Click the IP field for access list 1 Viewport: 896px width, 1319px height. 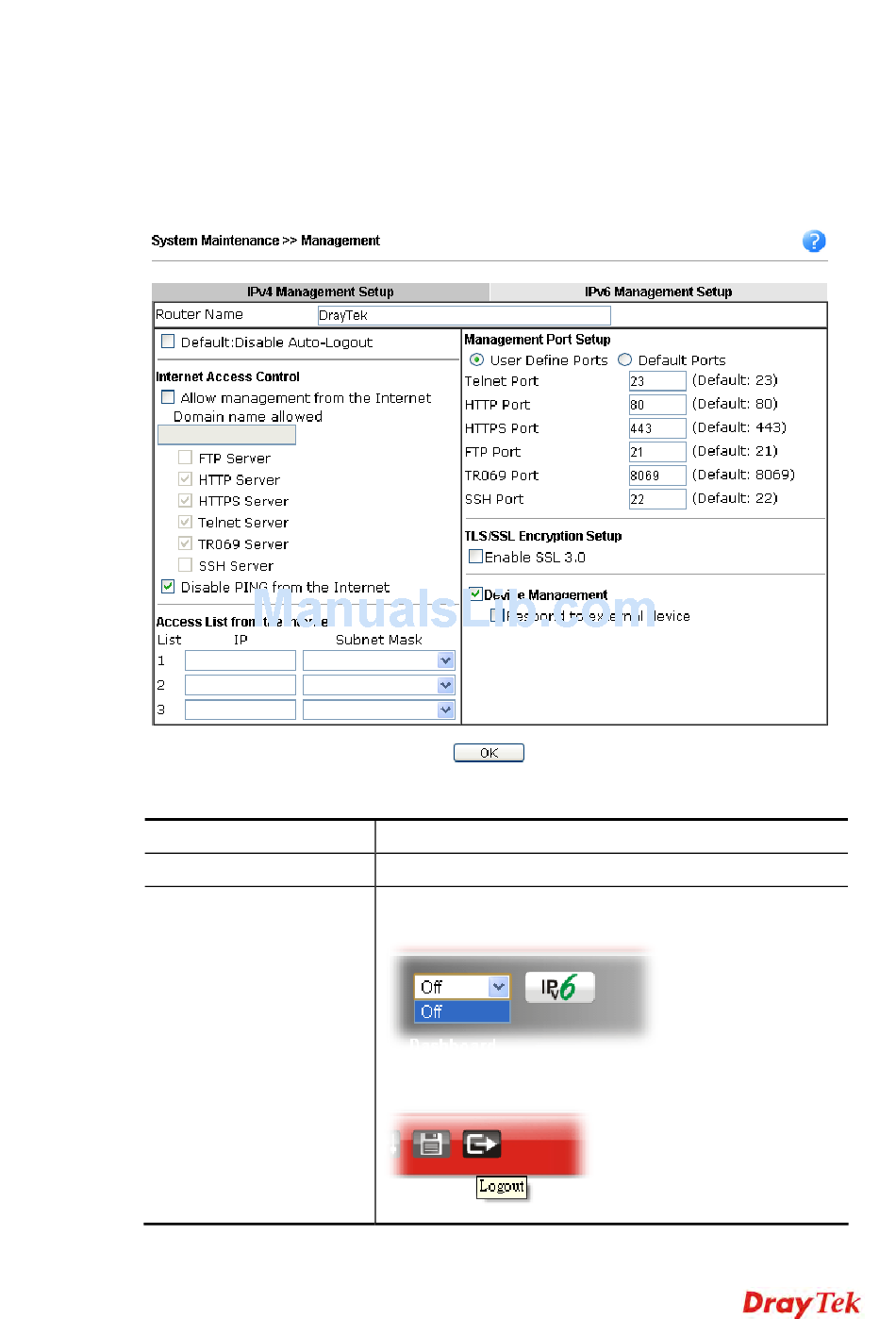[x=241, y=660]
